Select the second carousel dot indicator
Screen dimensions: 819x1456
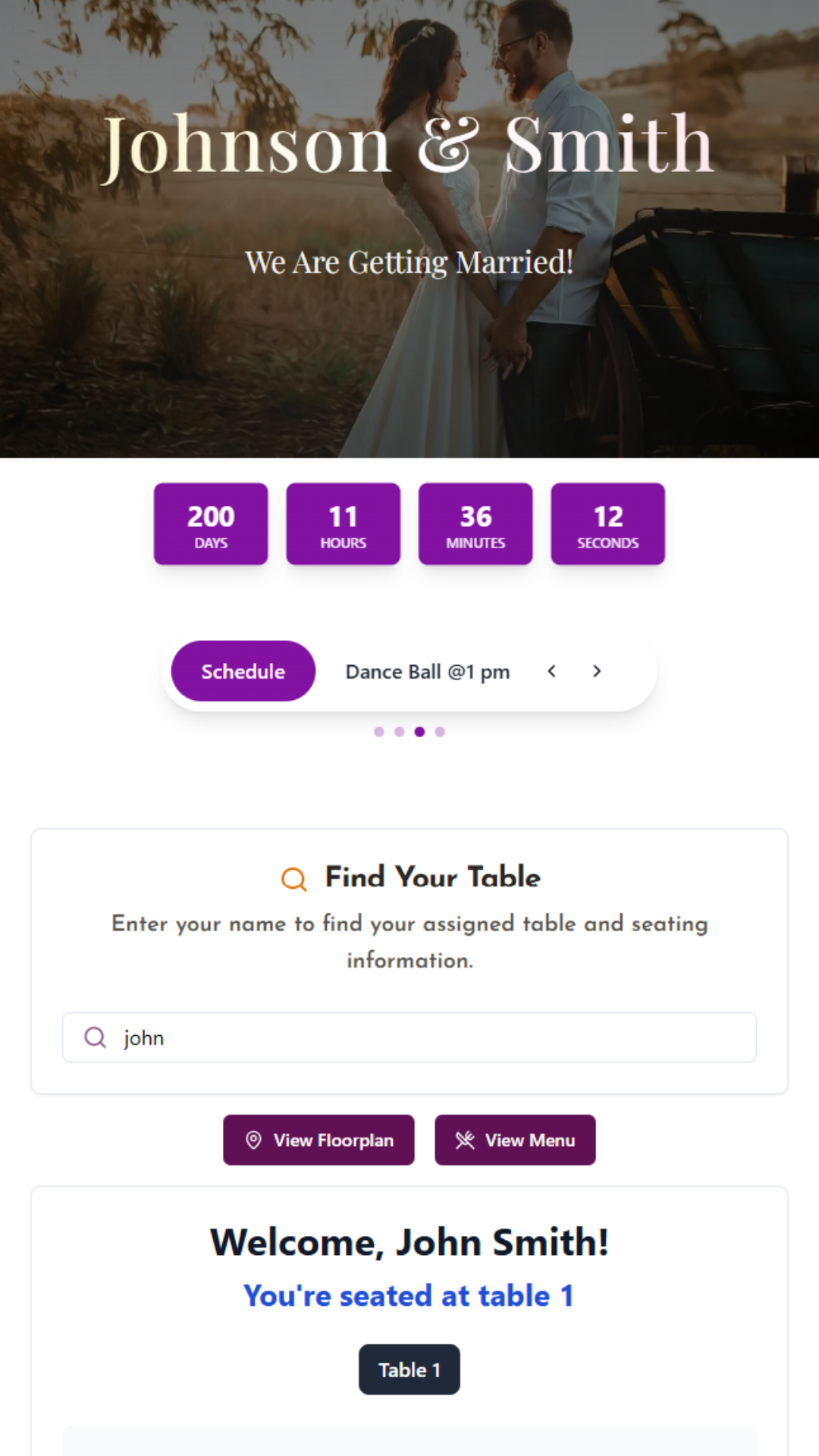400,732
